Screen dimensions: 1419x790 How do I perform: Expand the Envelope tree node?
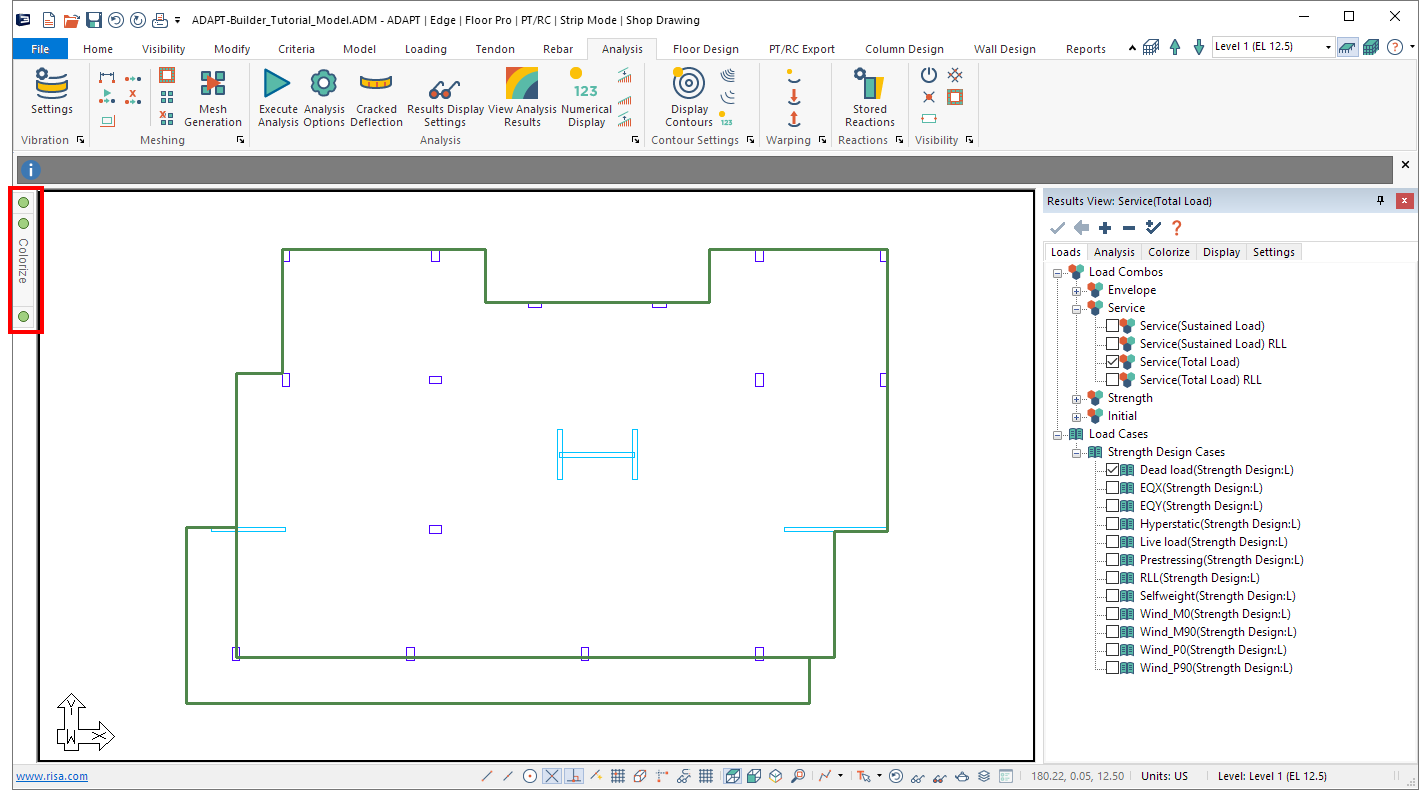coord(1077,290)
